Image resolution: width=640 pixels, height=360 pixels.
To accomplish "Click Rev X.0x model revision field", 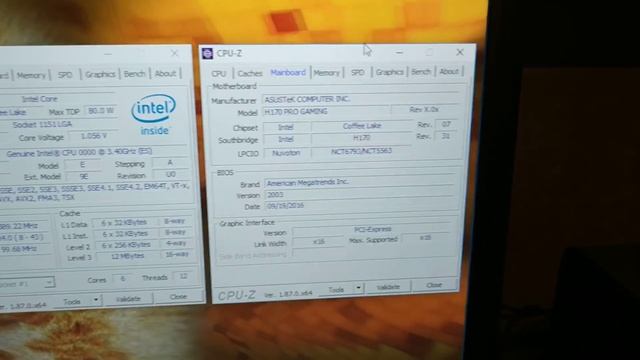I will coord(424,109).
